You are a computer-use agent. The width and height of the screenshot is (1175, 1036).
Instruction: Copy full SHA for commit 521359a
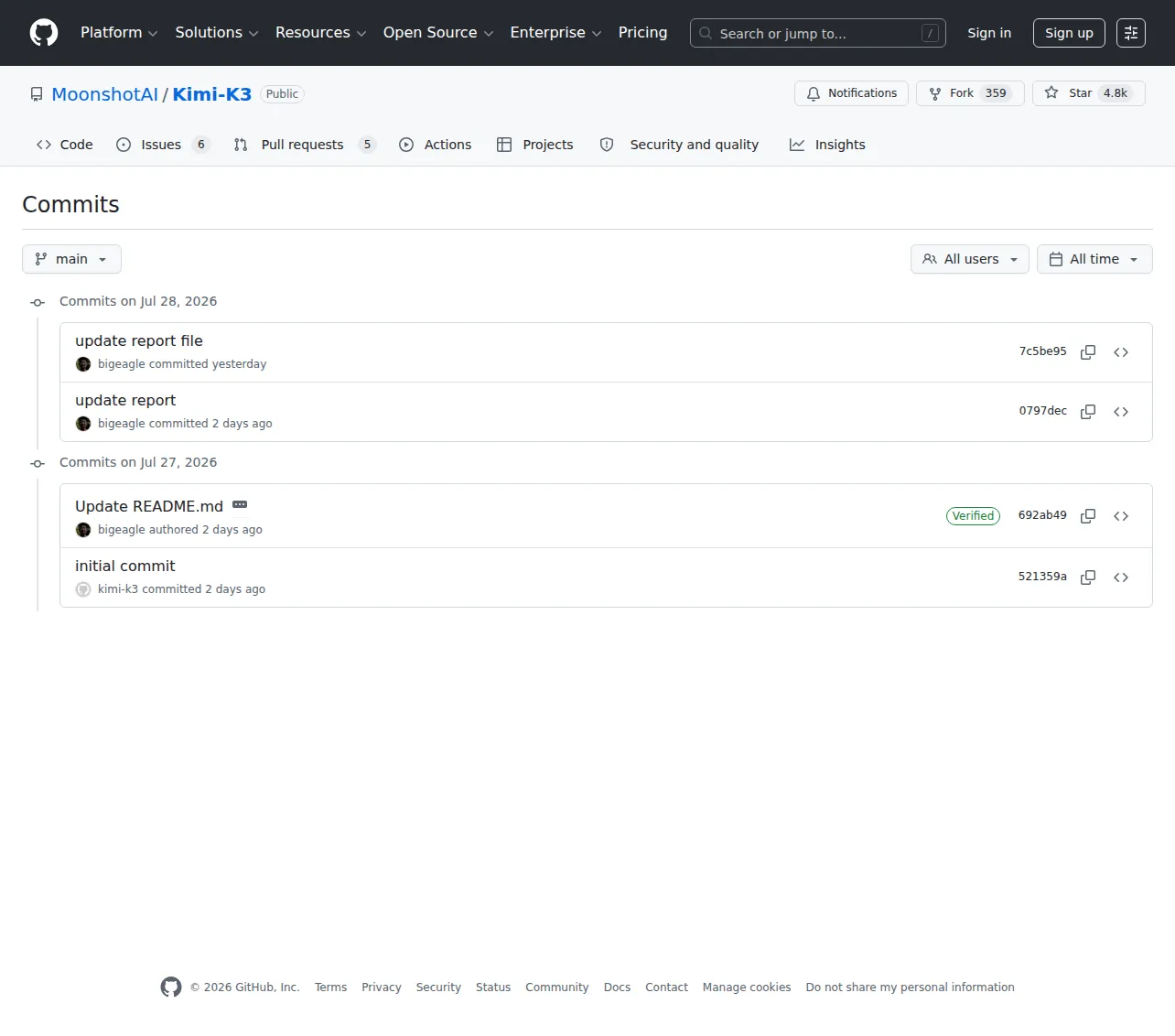click(1088, 577)
